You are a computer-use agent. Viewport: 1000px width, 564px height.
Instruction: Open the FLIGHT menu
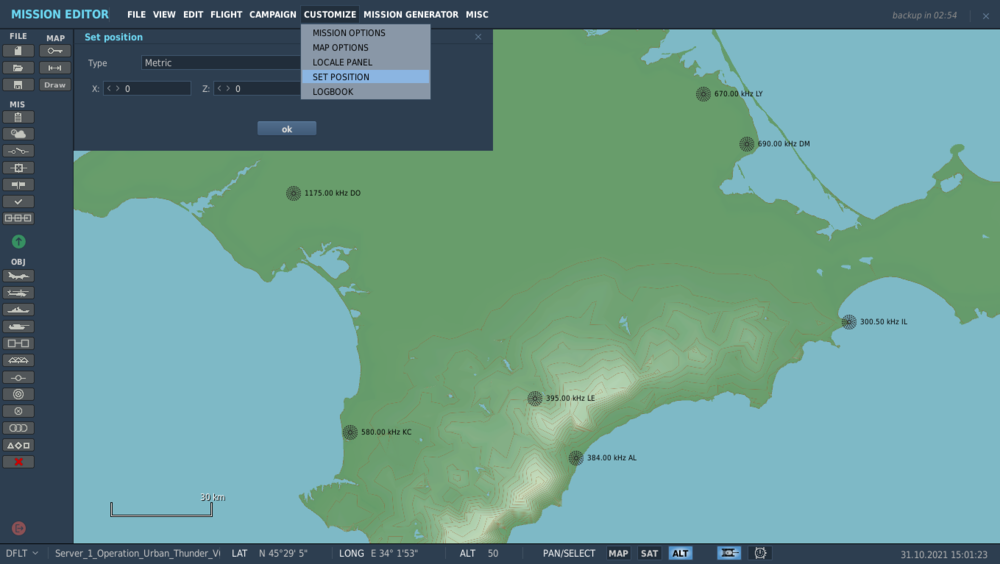tap(226, 14)
